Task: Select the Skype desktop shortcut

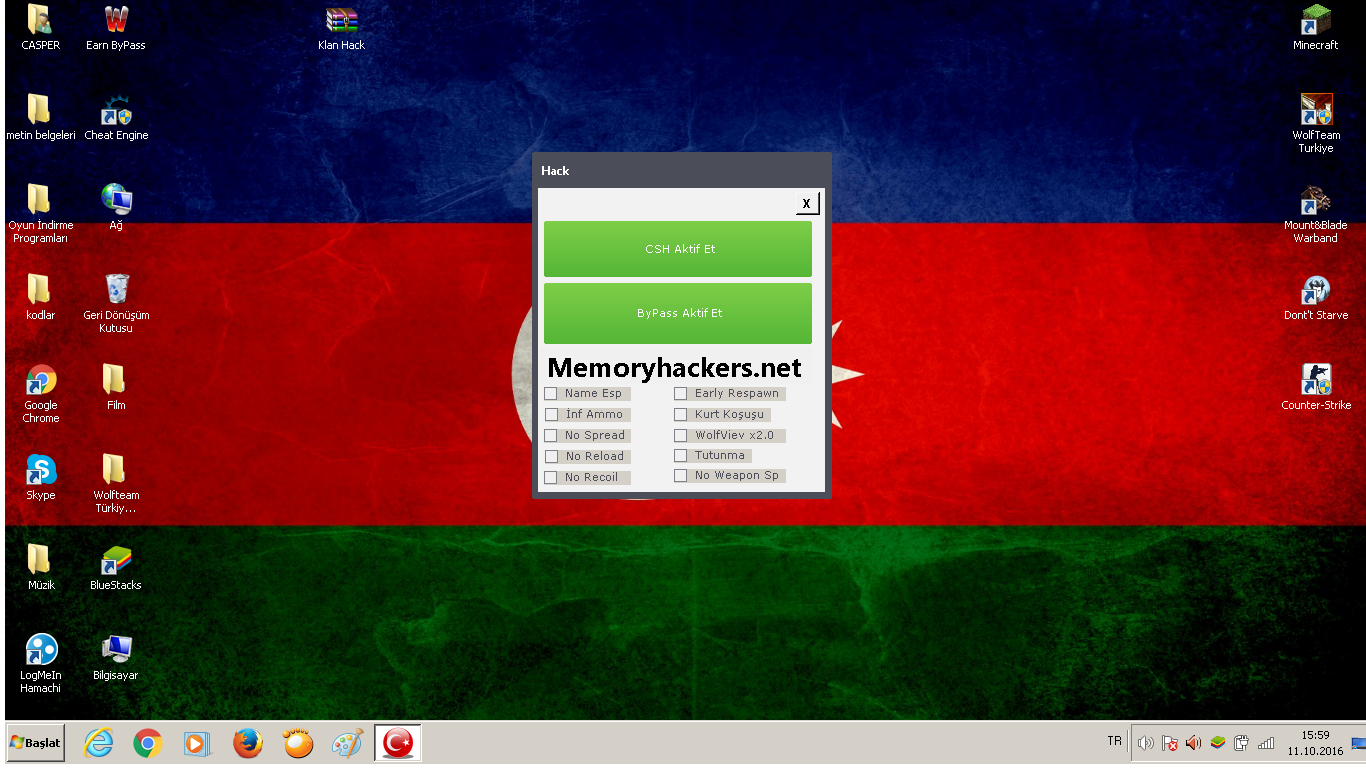Action: coord(40,477)
